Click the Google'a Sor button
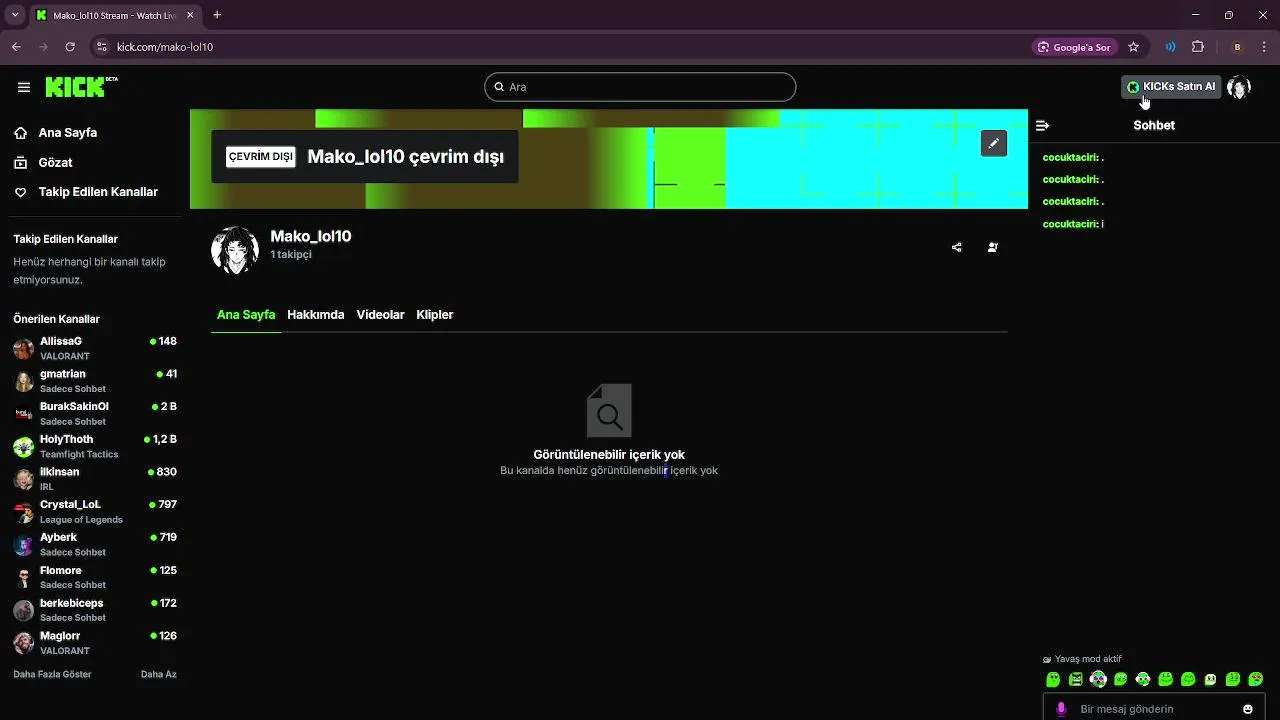1280x720 pixels. coord(1074,47)
